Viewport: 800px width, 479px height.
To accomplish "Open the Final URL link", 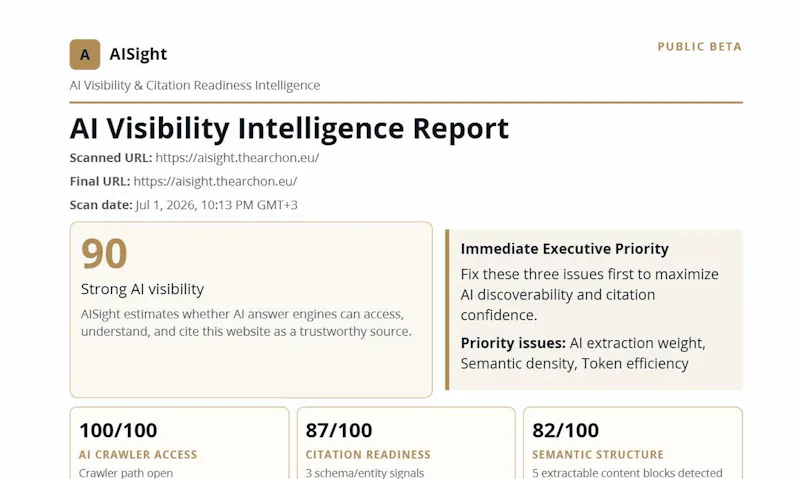I will [x=215, y=181].
